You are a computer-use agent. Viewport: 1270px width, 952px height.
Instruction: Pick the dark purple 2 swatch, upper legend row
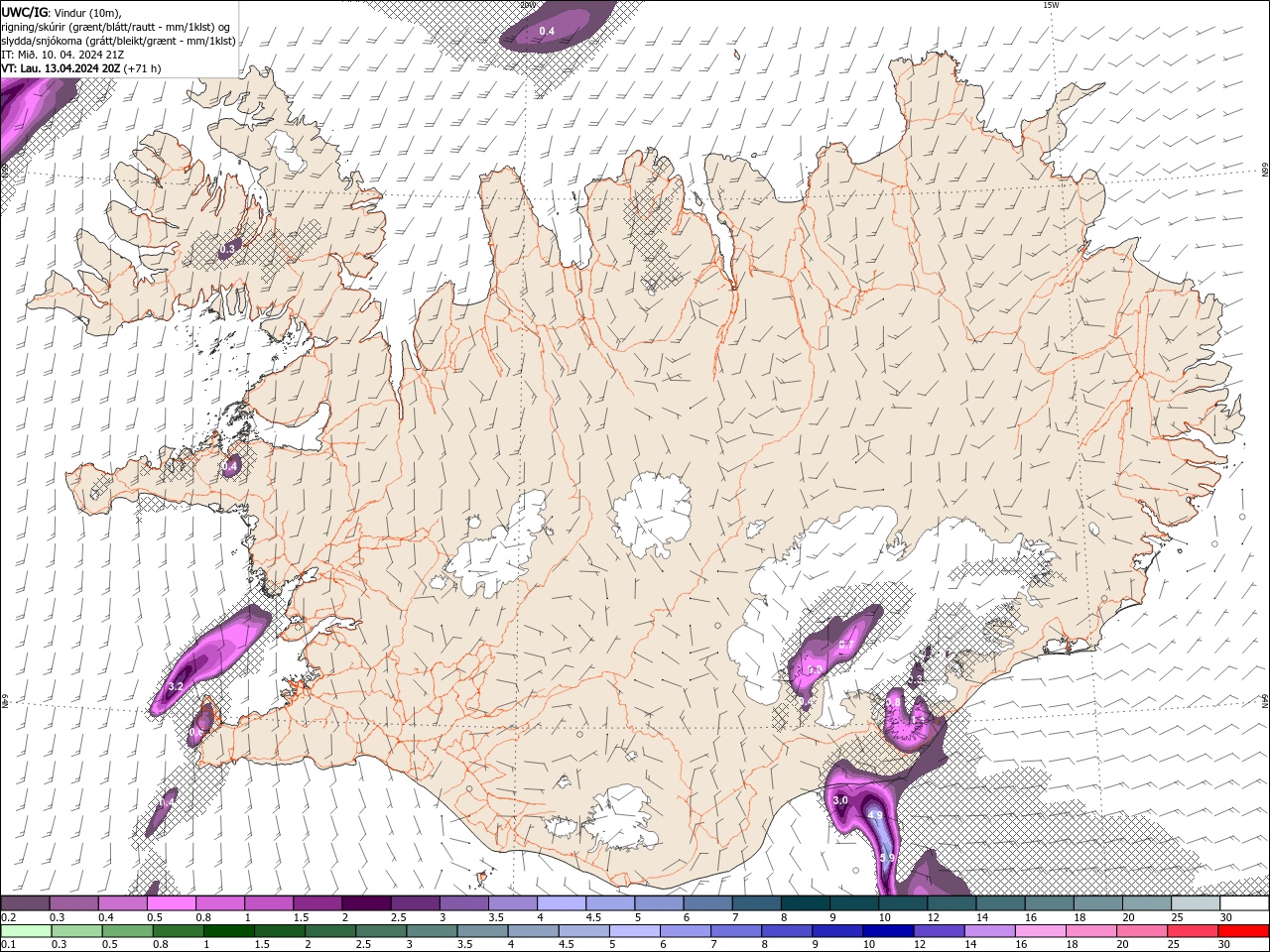[x=366, y=903]
